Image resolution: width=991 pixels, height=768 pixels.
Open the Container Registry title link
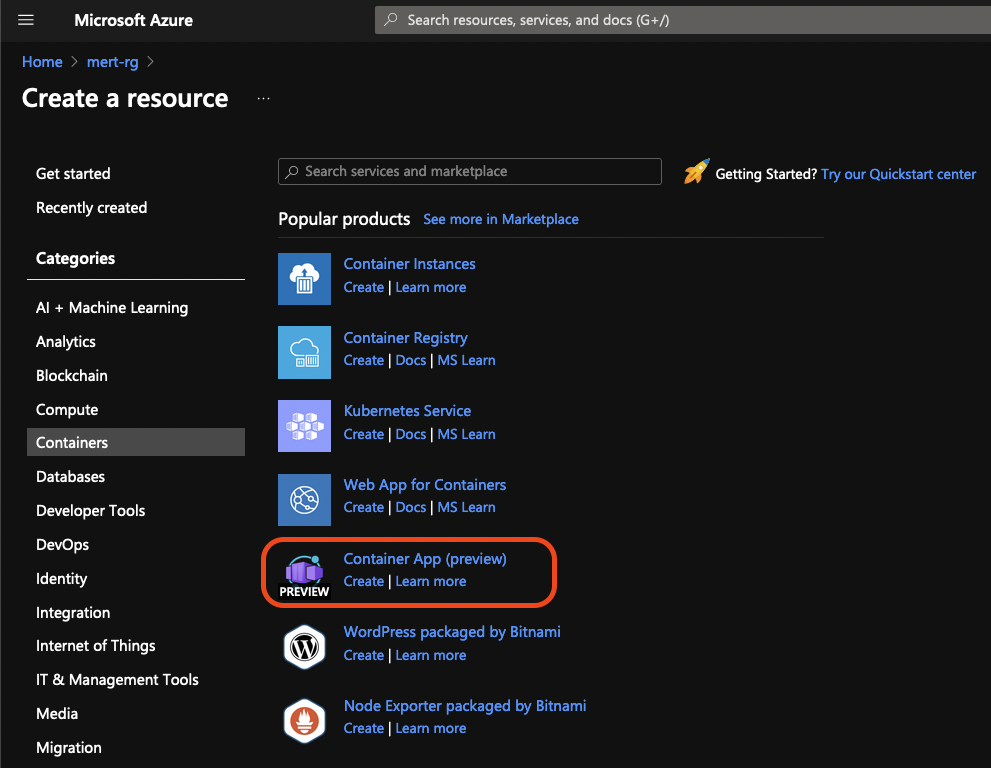tap(406, 338)
